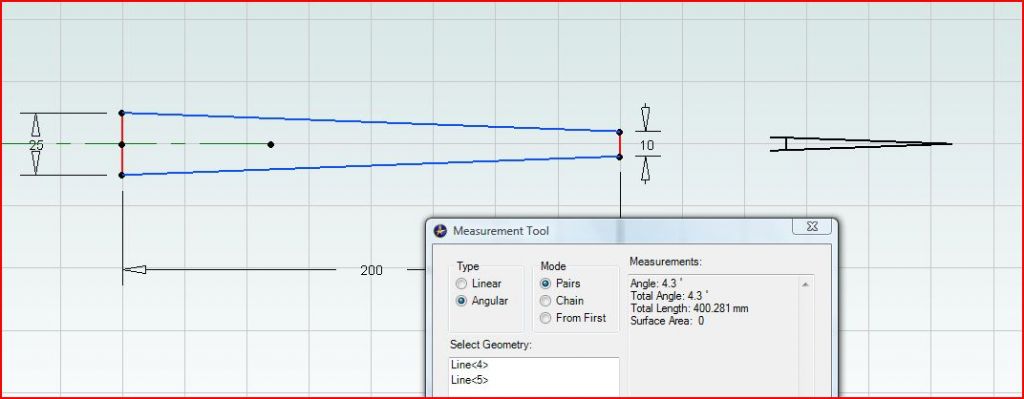Image resolution: width=1024 pixels, height=399 pixels.
Task: Click the 25 height dimension value
Action: click(36, 145)
